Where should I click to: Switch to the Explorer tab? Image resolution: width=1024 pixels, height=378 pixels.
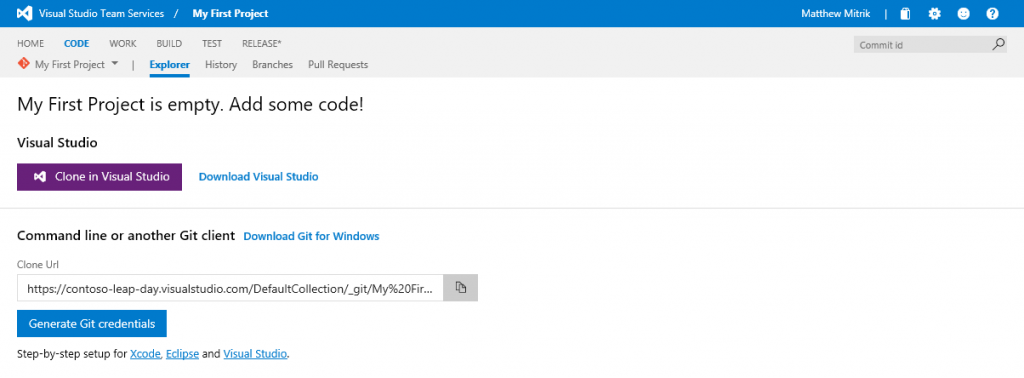click(169, 65)
